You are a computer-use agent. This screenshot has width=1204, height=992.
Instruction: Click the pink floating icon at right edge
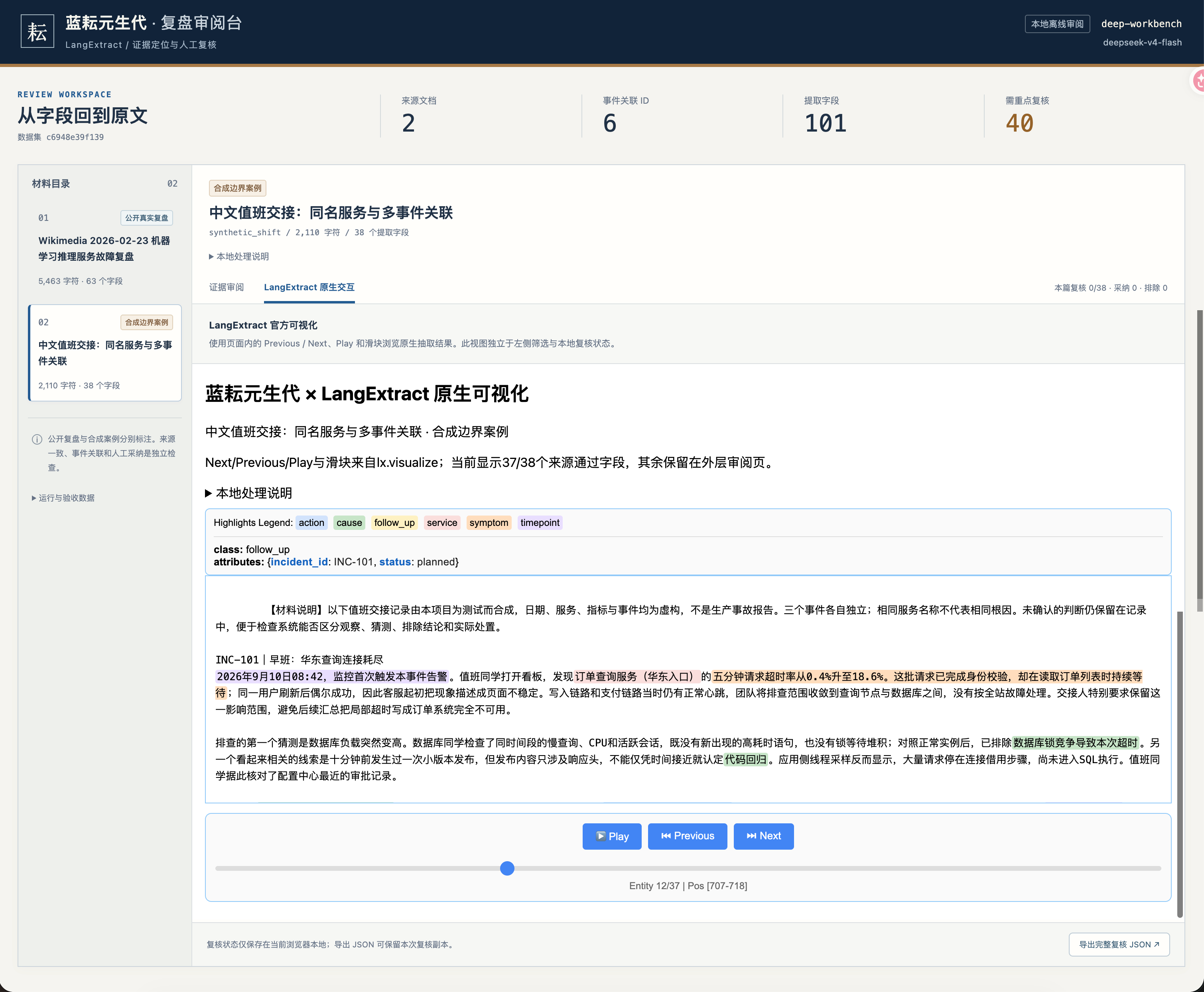1198,81
